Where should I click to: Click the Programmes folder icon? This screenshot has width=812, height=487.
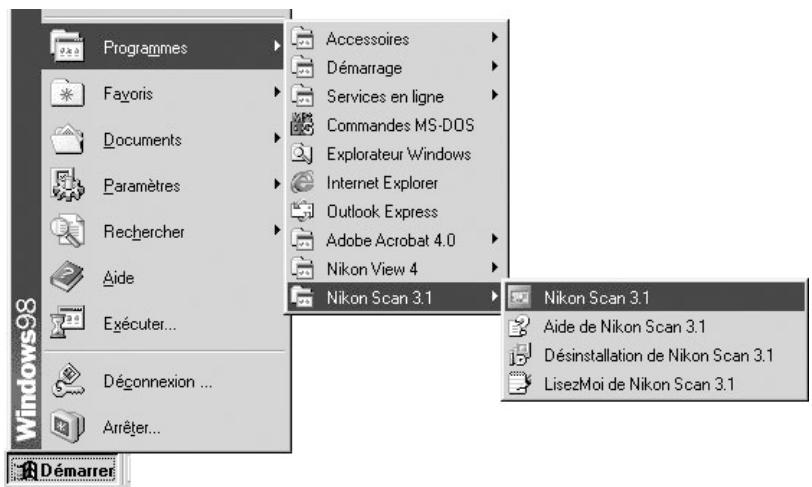tap(67, 47)
